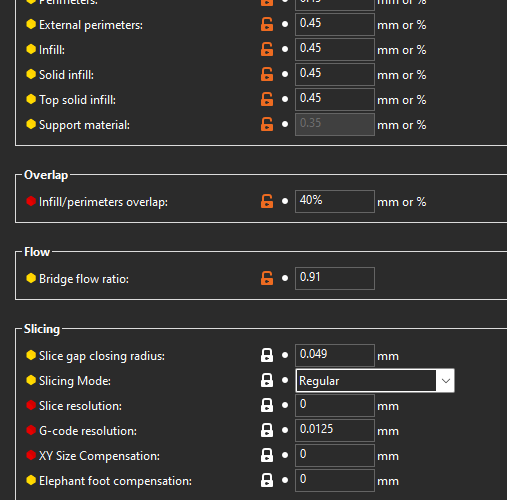Click the Slicing Mode lock icon
Viewport: 507px width, 500px height.
click(x=267, y=381)
